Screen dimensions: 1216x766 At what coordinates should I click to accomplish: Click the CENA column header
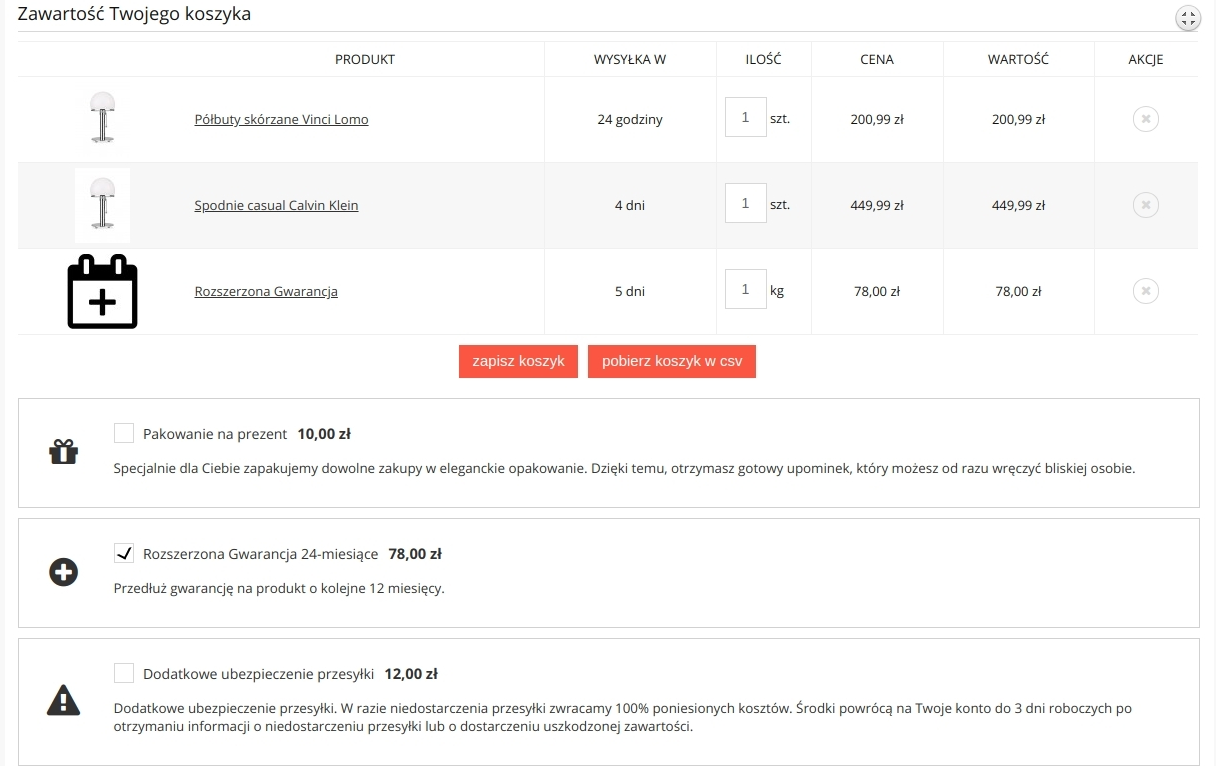(x=877, y=59)
